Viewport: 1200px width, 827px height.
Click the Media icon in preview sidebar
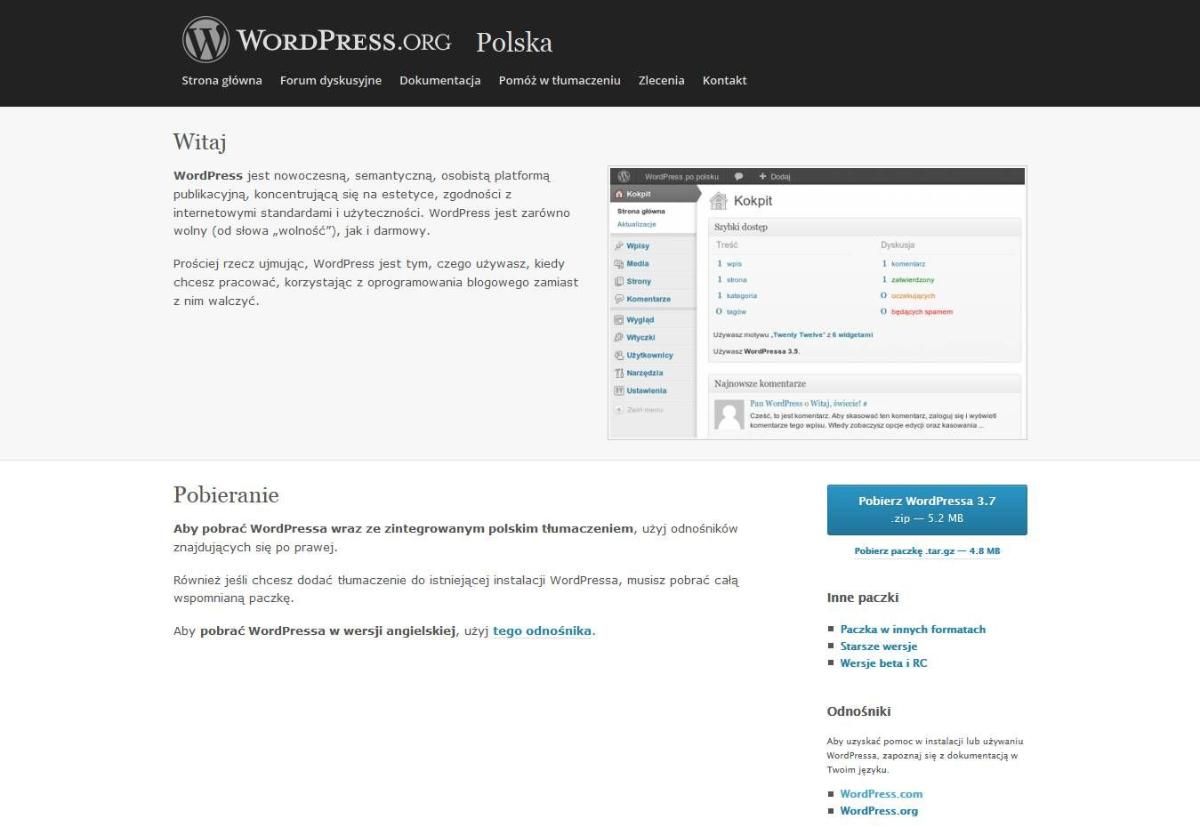coord(619,264)
